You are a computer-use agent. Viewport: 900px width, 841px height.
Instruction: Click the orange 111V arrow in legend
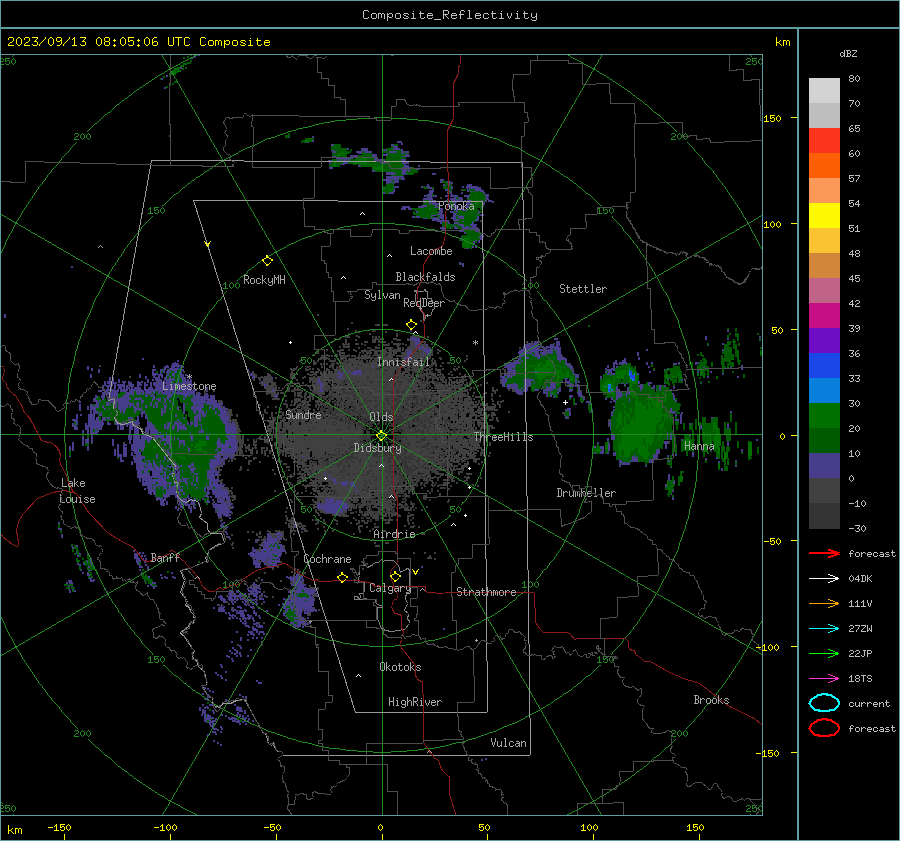[824, 603]
